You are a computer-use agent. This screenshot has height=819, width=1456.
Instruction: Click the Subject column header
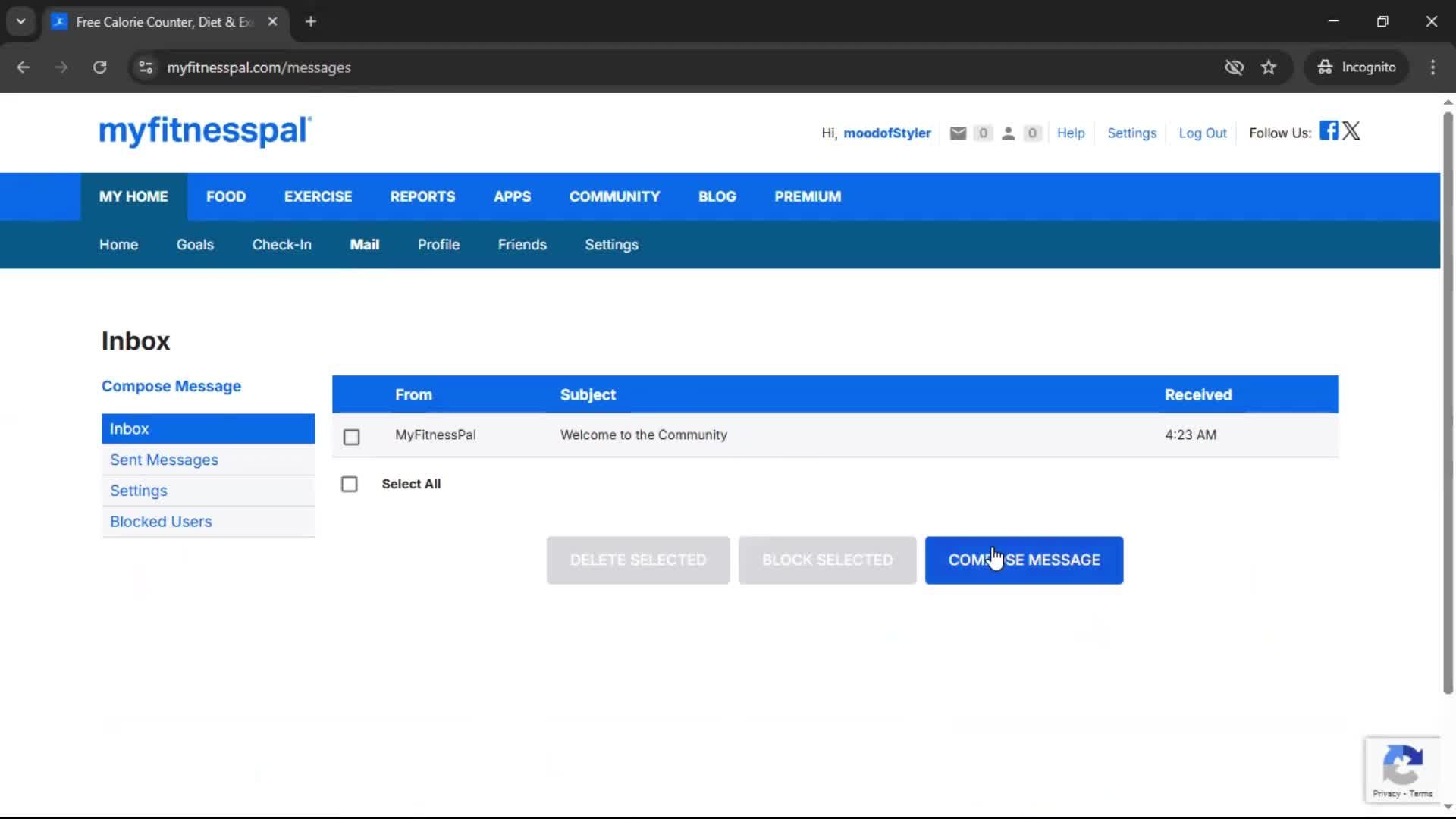coord(588,395)
